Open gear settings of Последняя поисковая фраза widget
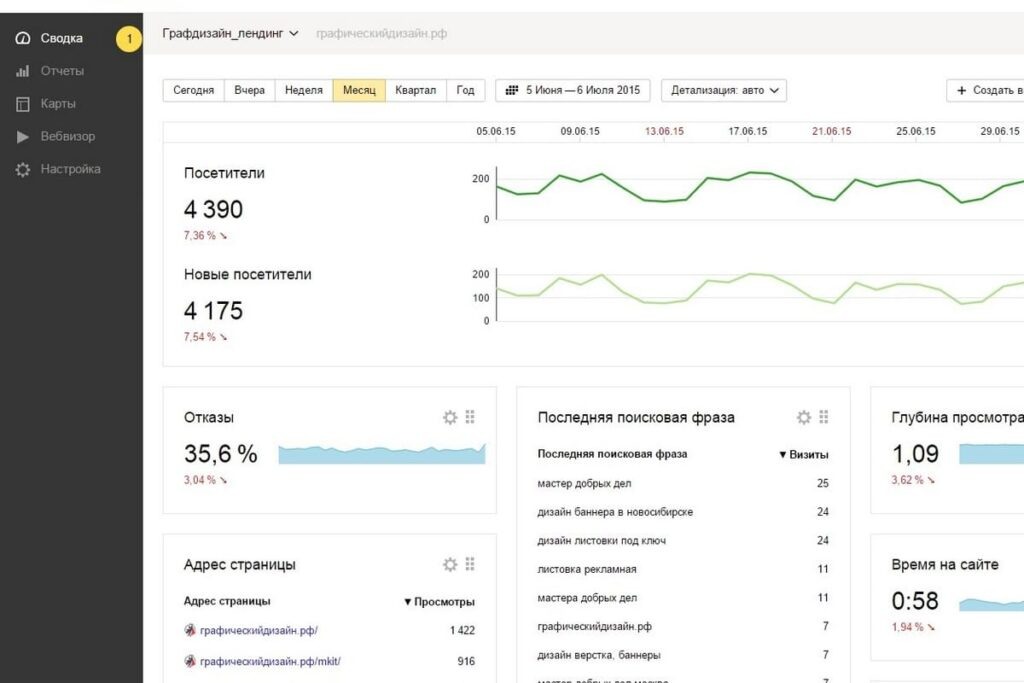 coord(804,417)
